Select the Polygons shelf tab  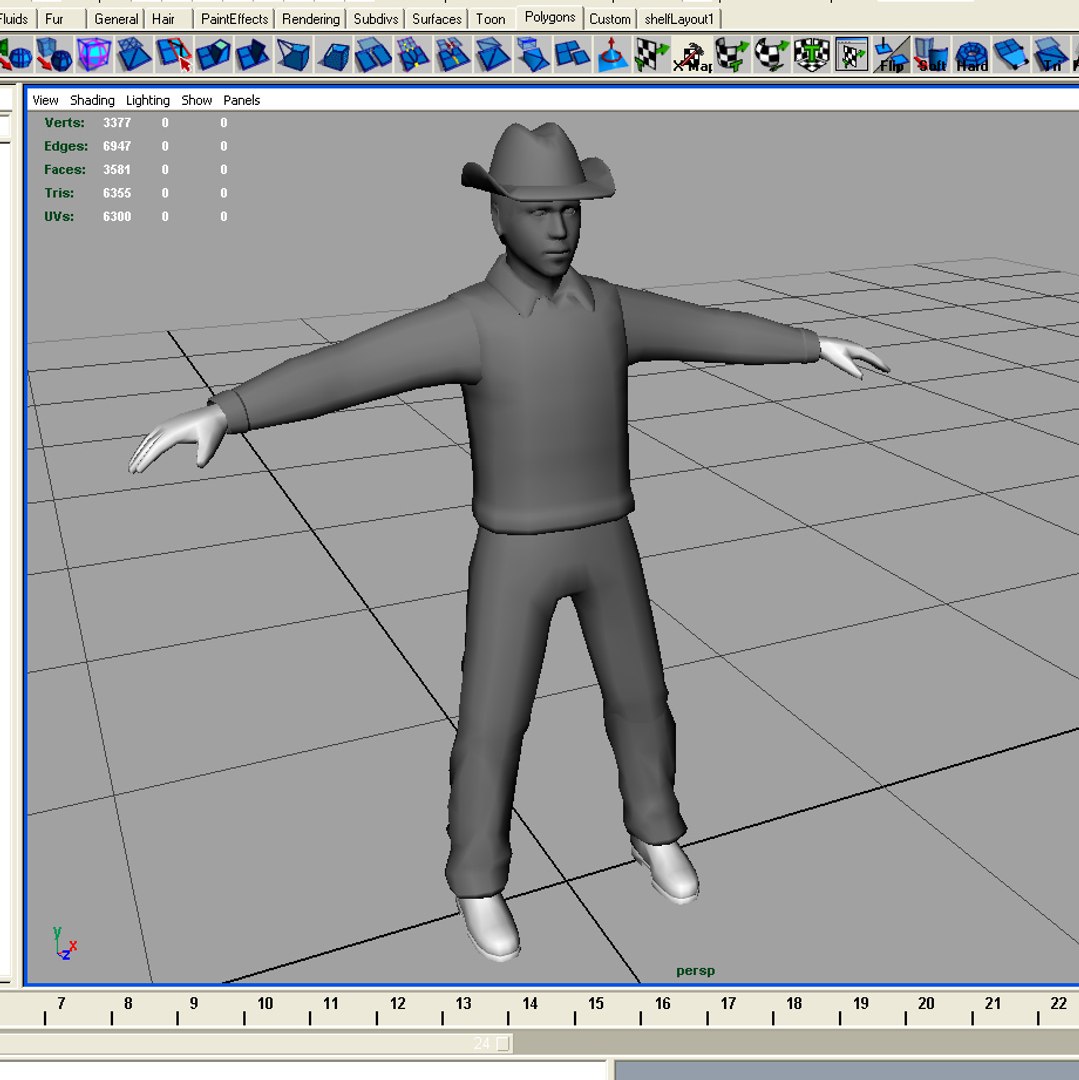point(549,17)
